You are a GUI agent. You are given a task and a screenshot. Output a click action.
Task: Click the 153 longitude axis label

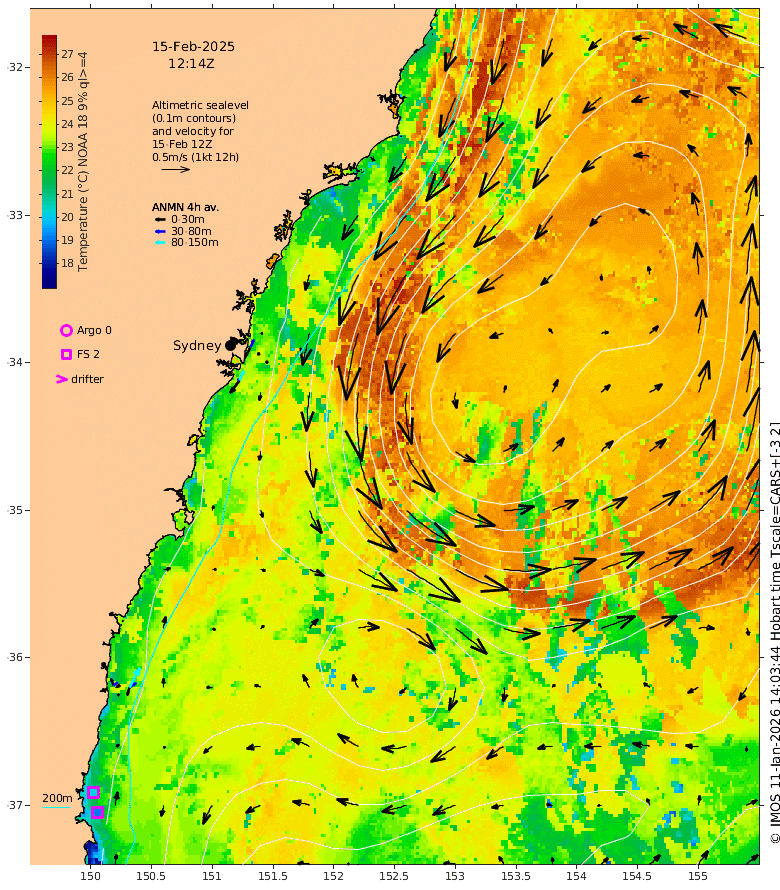coord(455,876)
